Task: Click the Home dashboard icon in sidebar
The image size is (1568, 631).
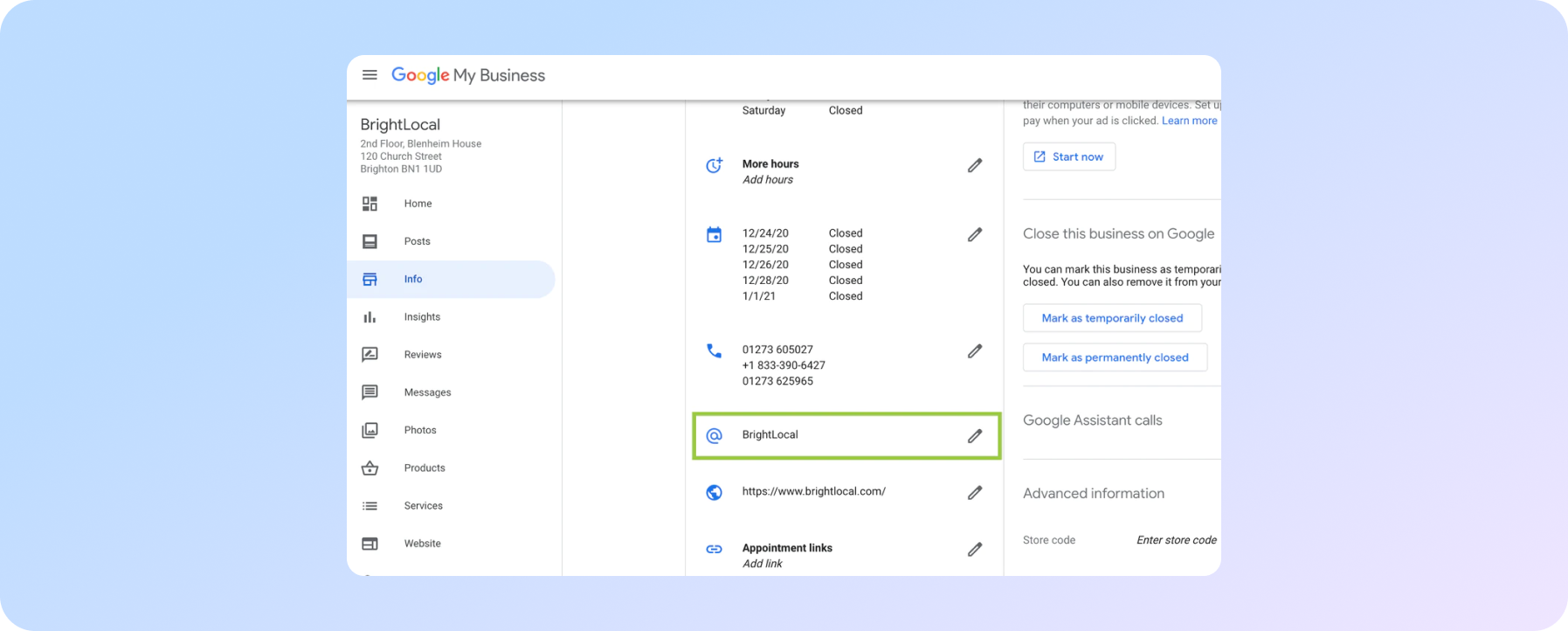Action: tap(370, 204)
